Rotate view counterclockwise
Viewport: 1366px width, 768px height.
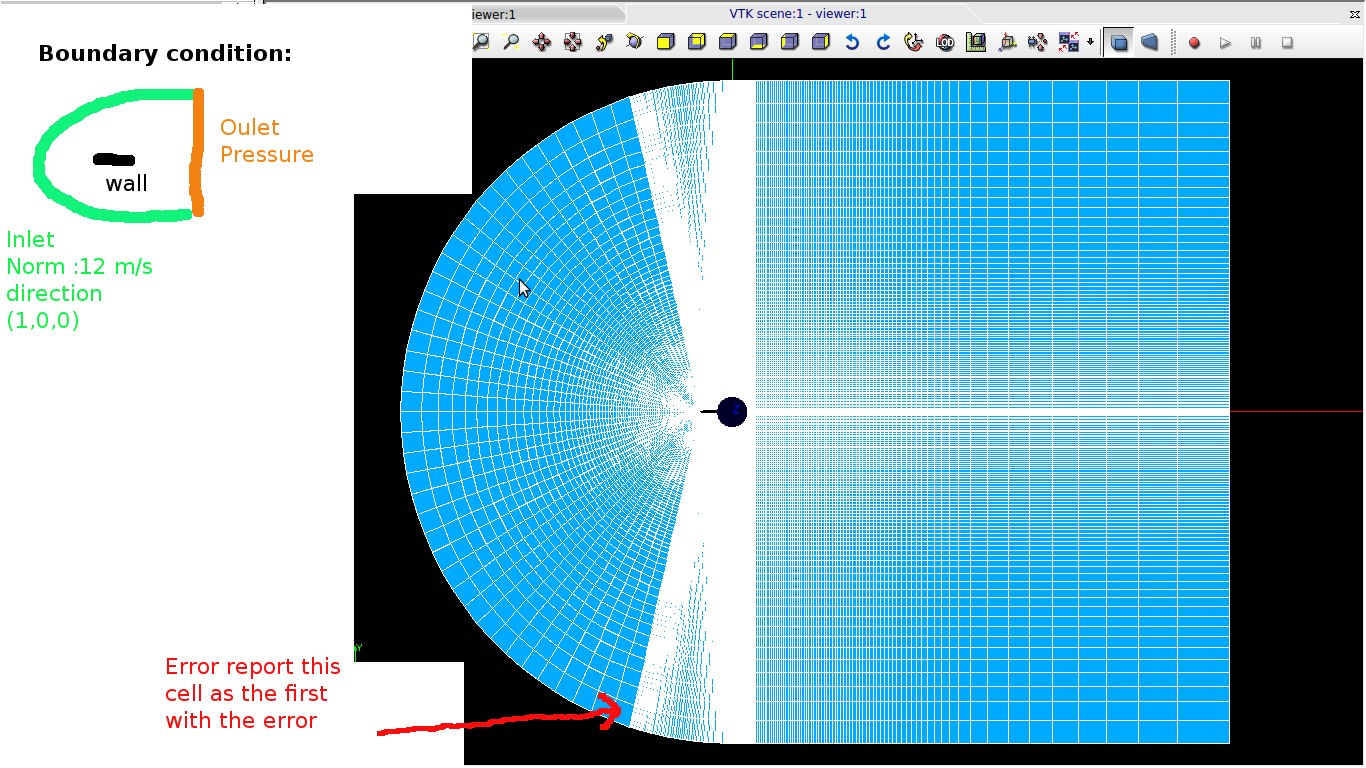(852, 42)
